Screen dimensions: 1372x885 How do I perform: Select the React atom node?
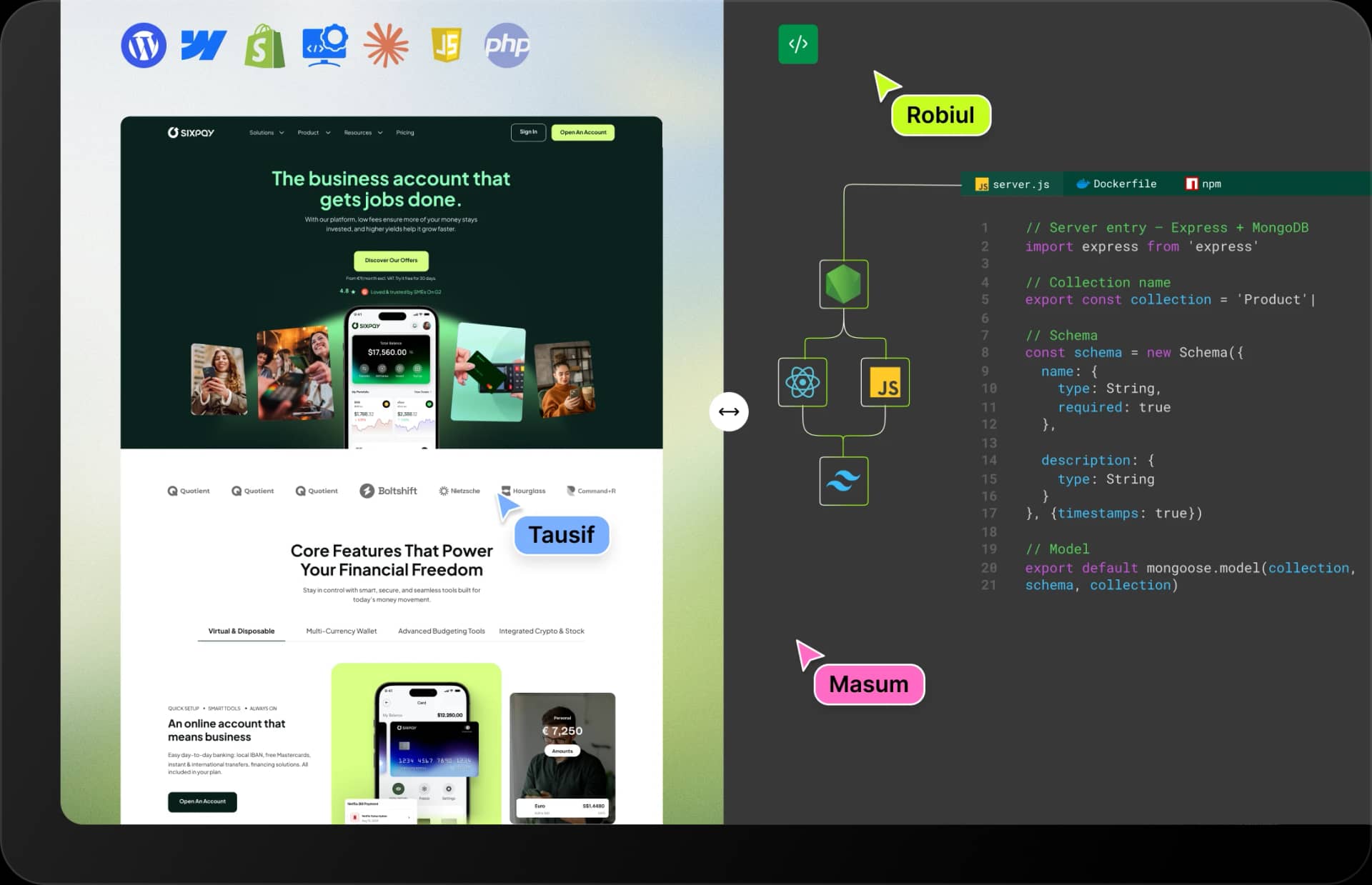802,382
